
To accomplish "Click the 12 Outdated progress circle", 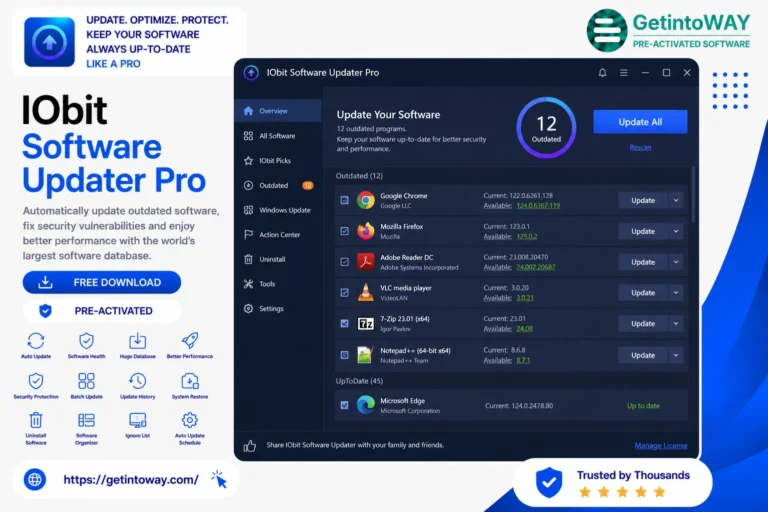I will (546, 128).
